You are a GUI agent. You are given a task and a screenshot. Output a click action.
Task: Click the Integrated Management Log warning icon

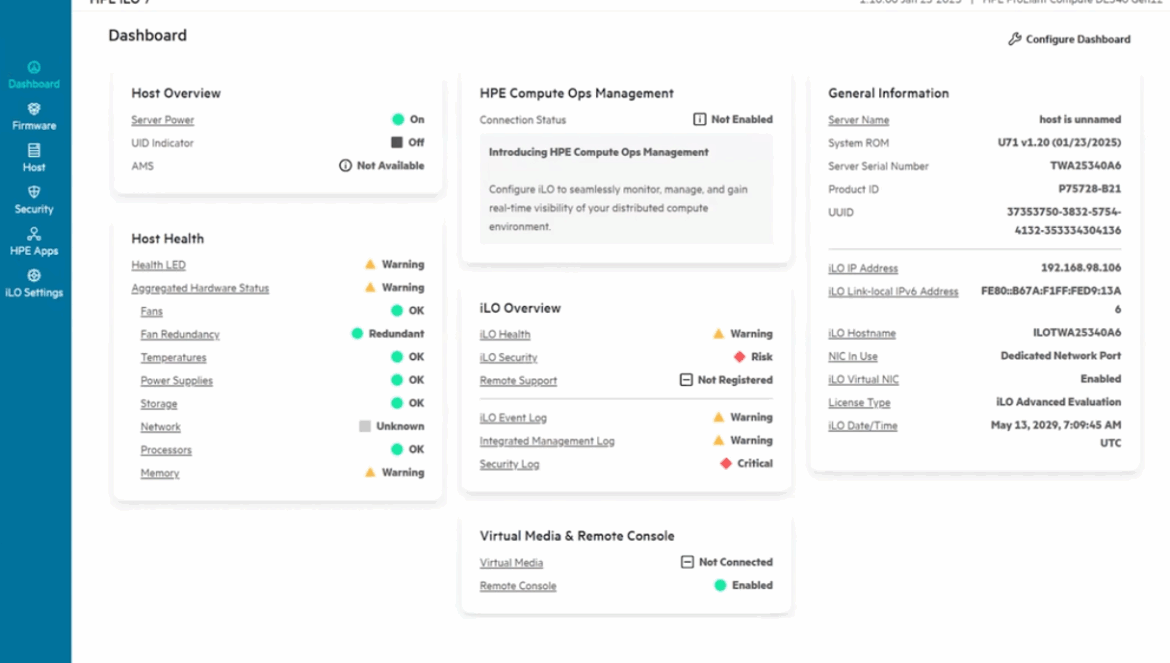(719, 440)
